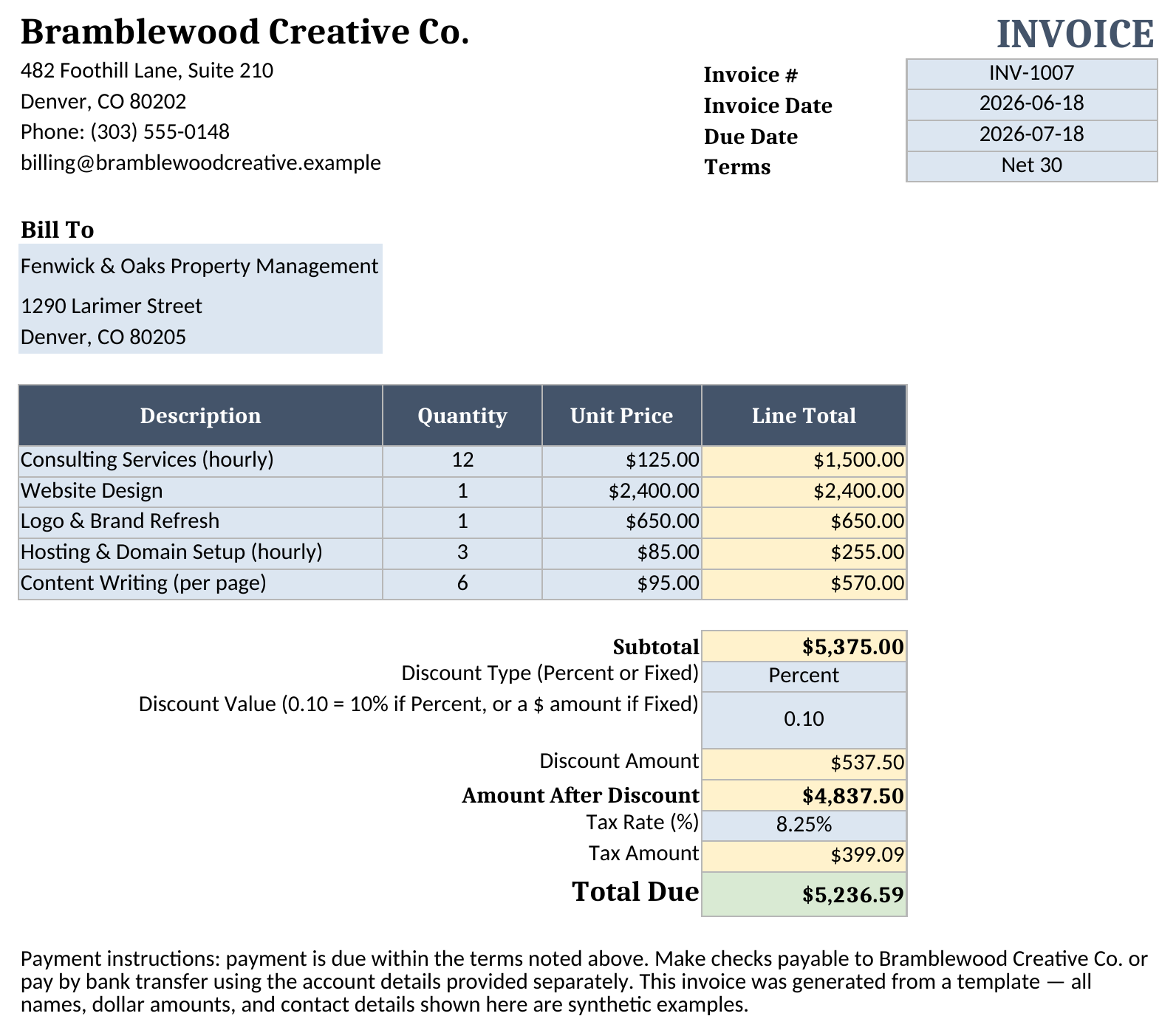Click the Invoice Date label

(x=768, y=106)
